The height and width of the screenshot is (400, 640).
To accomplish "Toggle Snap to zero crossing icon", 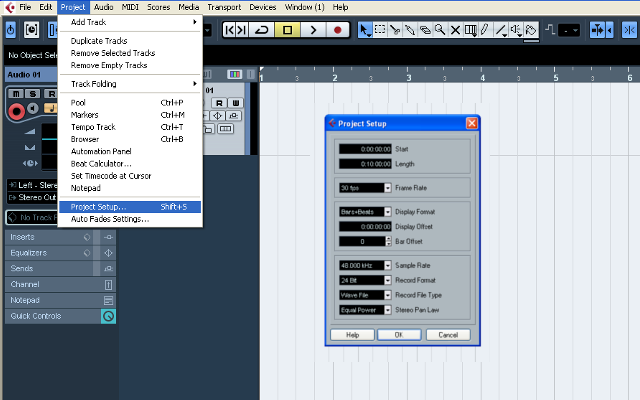I will (x=629, y=30).
